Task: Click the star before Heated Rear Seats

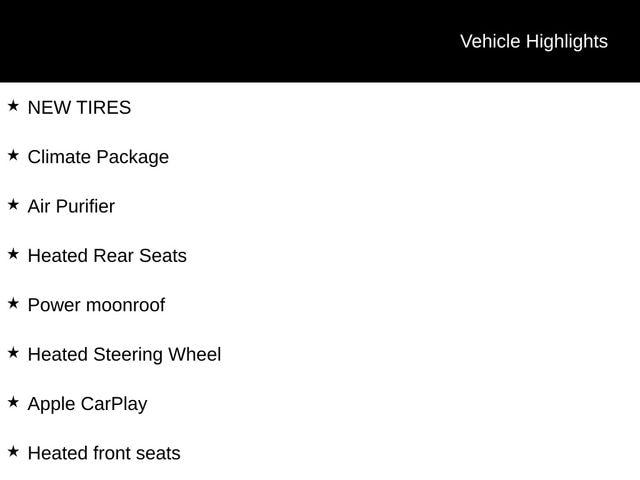Action: click(x=13, y=254)
